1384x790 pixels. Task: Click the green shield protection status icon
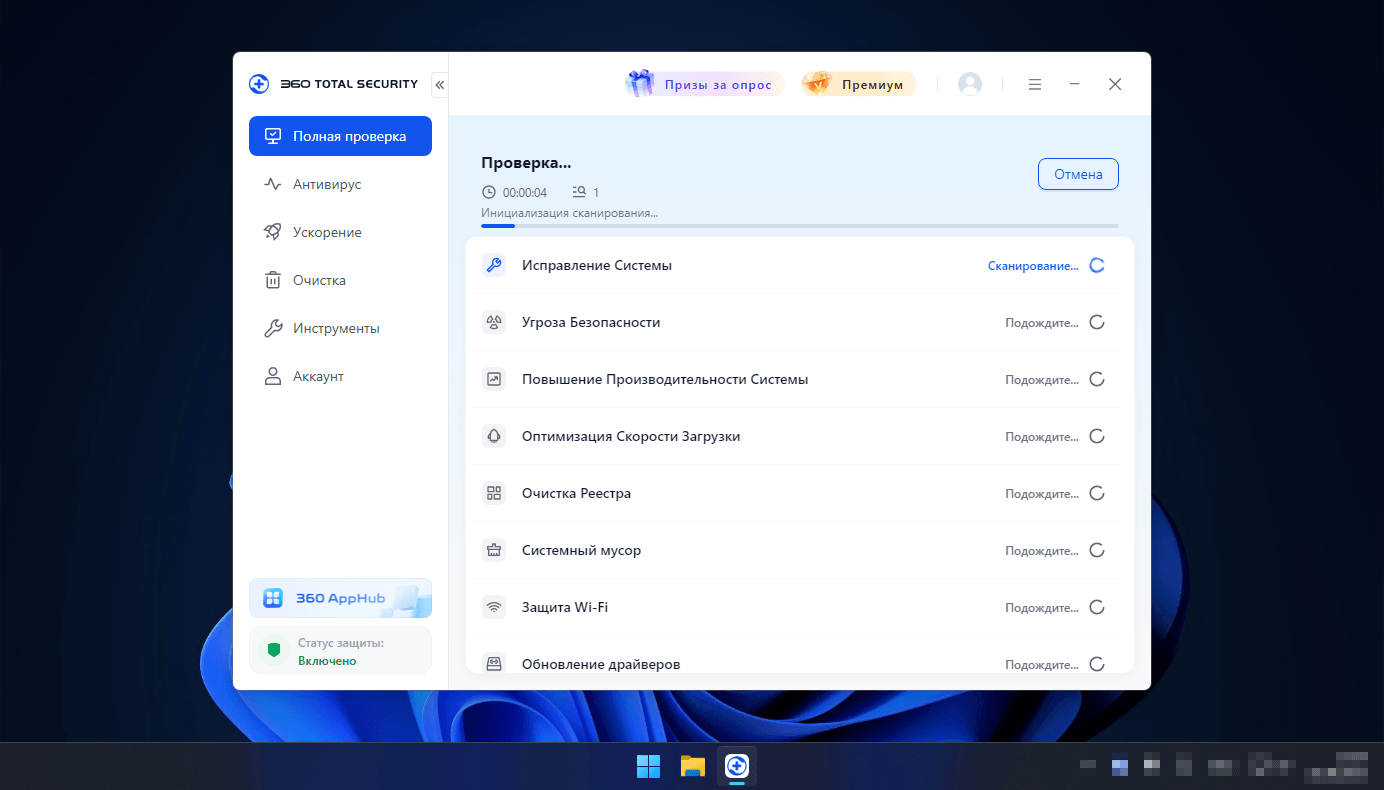click(x=274, y=650)
